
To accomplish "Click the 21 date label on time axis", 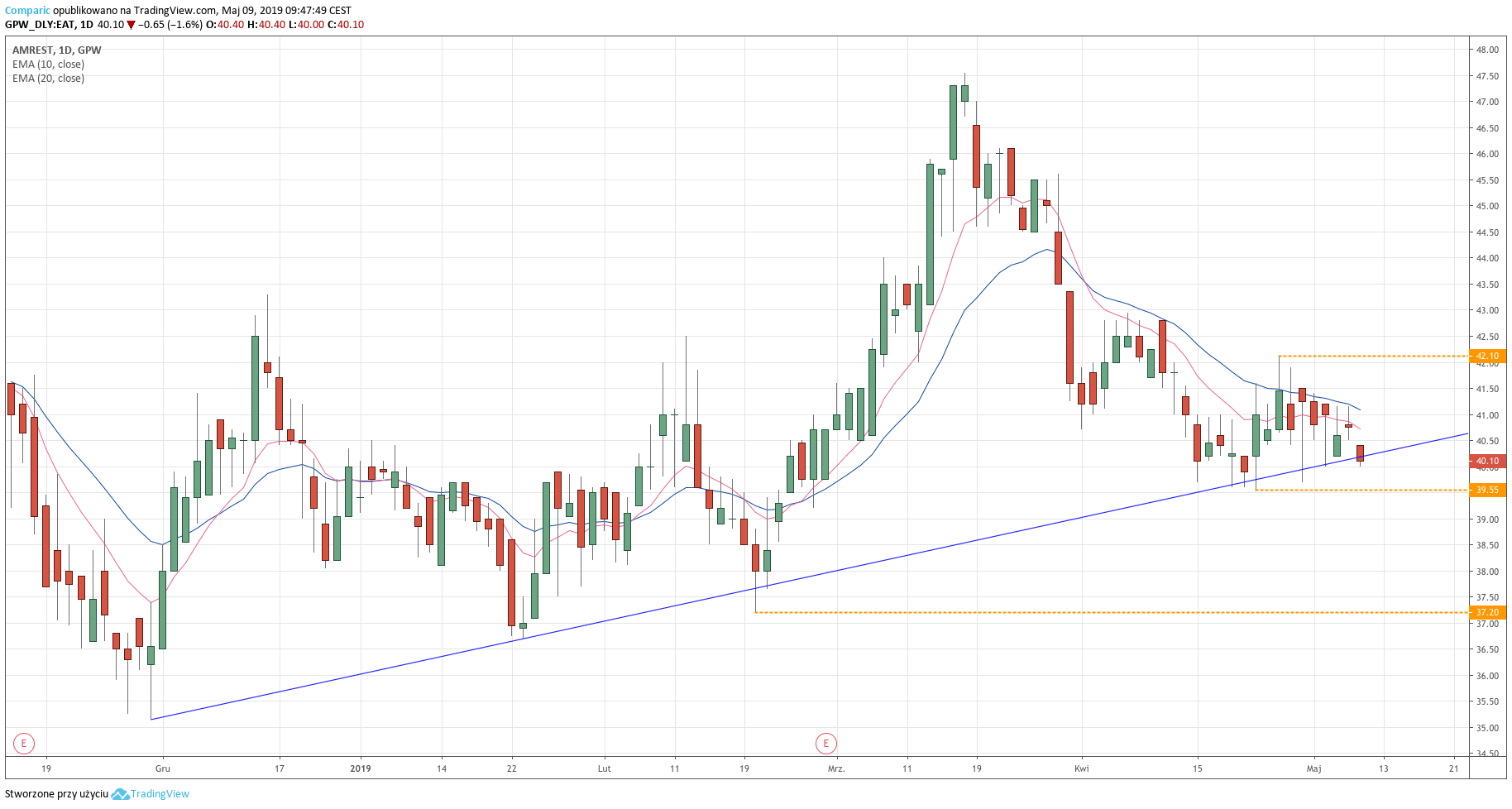I will [1454, 768].
